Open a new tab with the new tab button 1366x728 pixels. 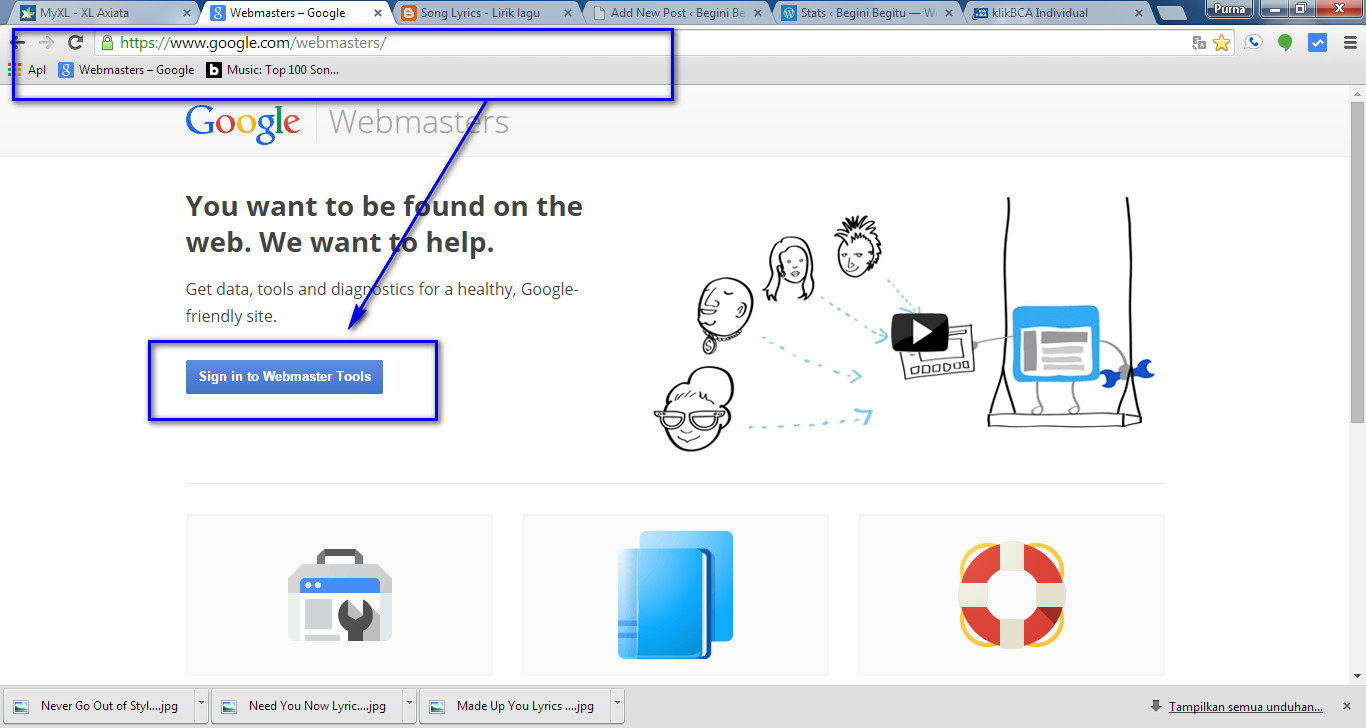coord(1171,14)
